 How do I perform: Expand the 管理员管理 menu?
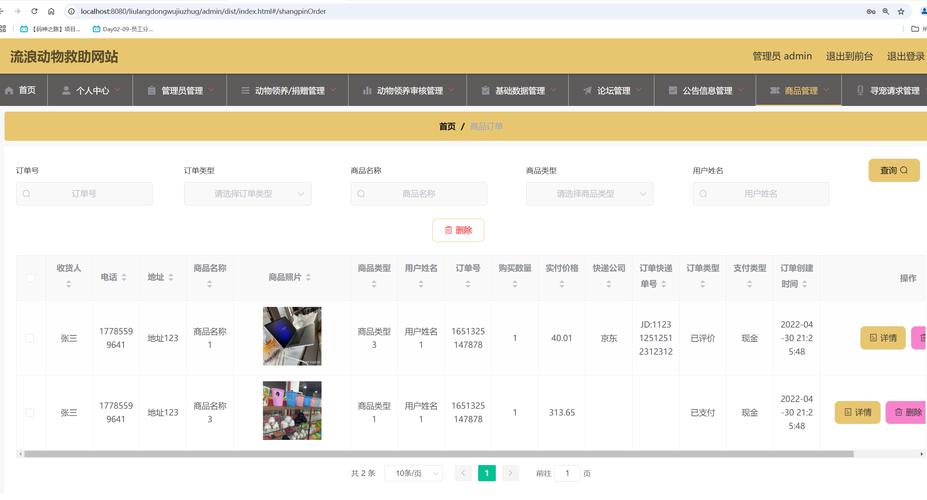(180, 90)
